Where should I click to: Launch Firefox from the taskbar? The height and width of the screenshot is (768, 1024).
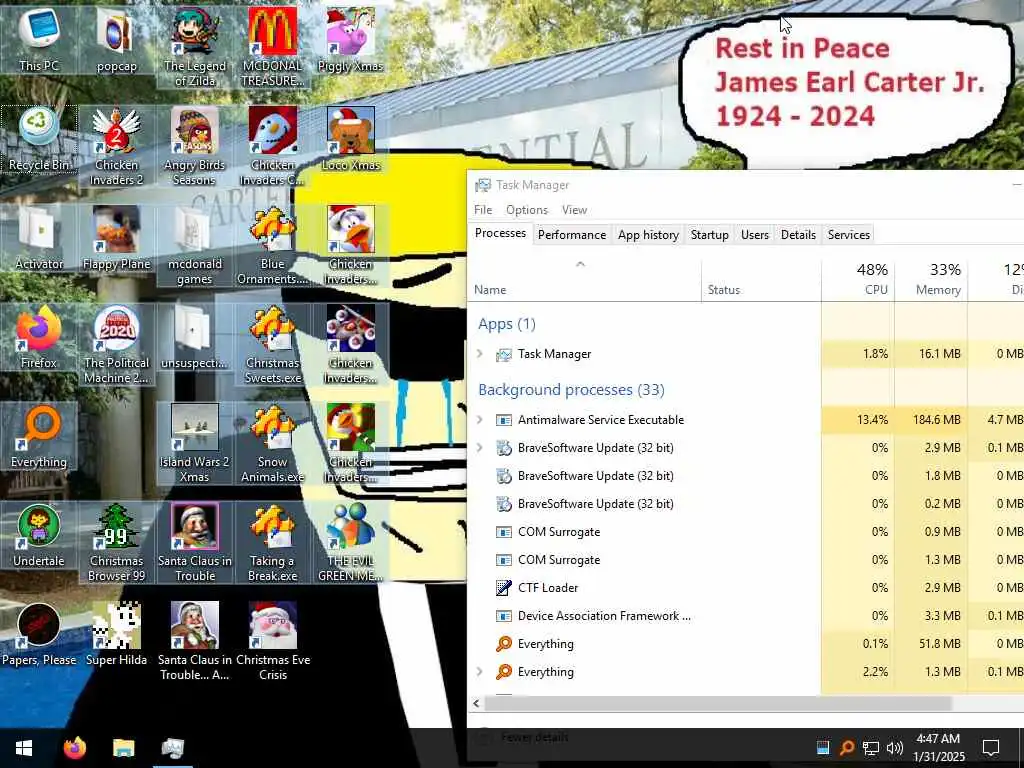74,748
